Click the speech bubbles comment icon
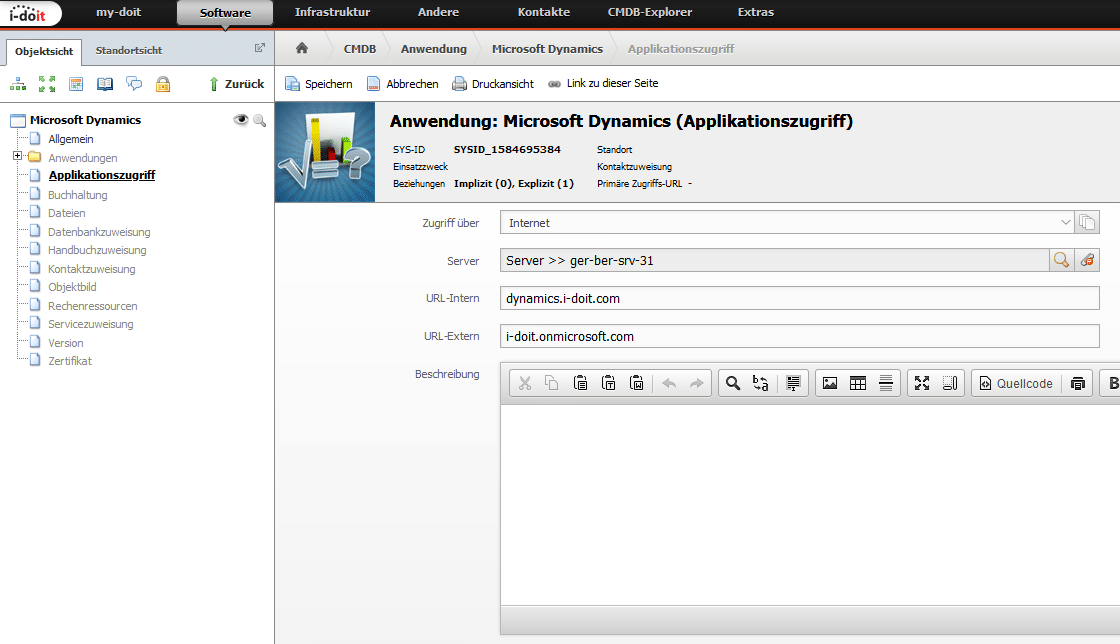Viewport: 1120px width, 644px height. [134, 84]
